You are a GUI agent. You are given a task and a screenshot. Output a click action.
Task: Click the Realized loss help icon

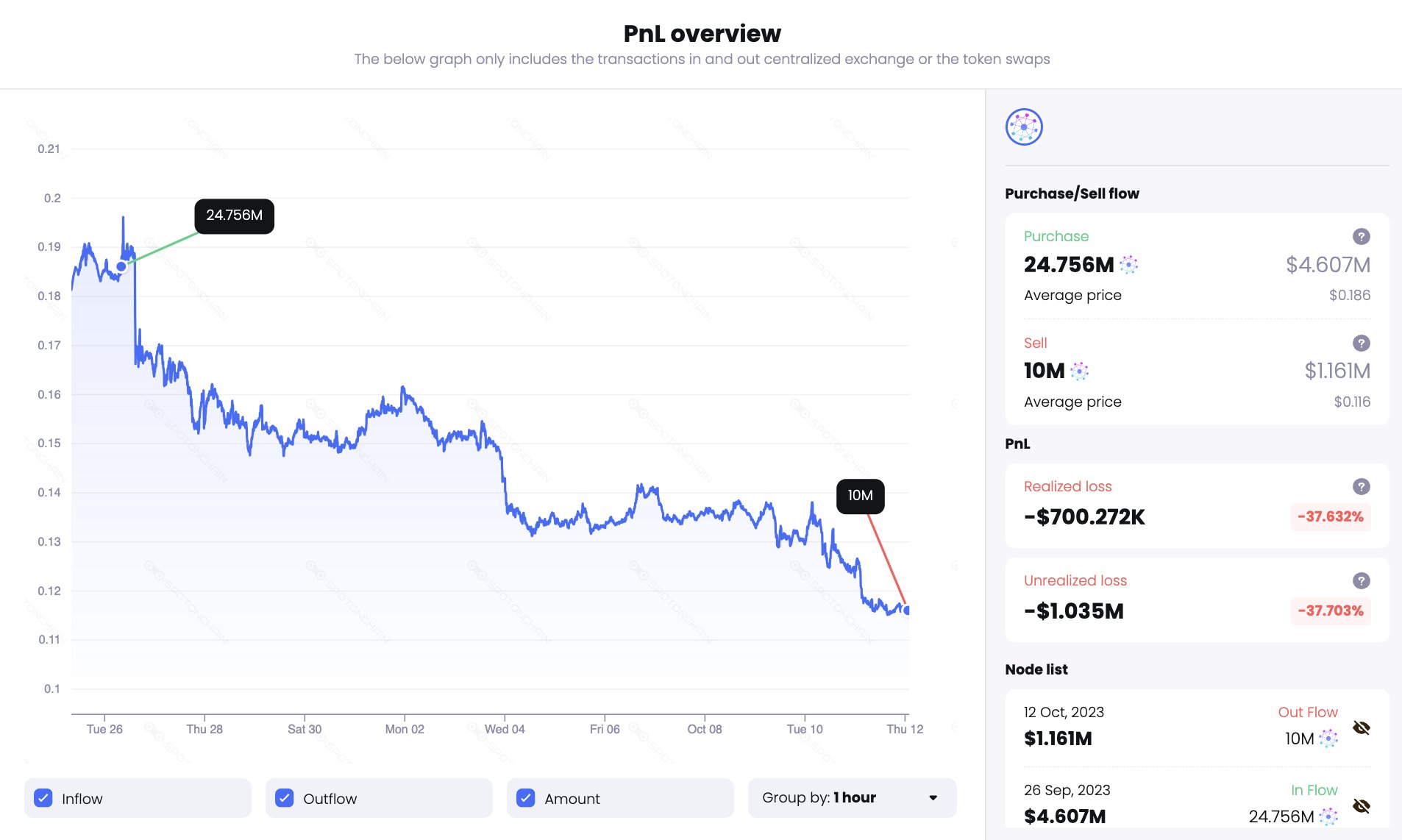pos(1361,486)
